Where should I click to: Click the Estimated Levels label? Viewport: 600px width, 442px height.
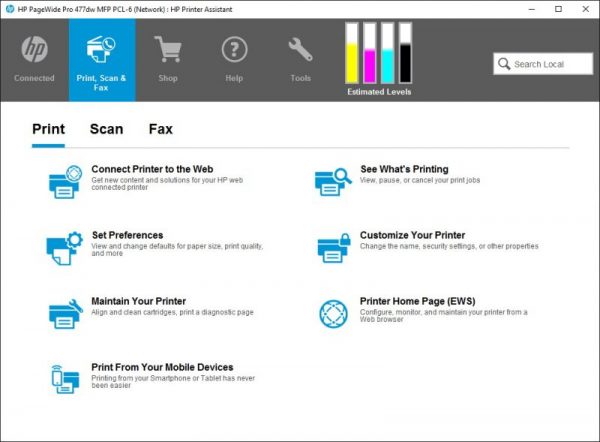pyautogui.click(x=379, y=92)
